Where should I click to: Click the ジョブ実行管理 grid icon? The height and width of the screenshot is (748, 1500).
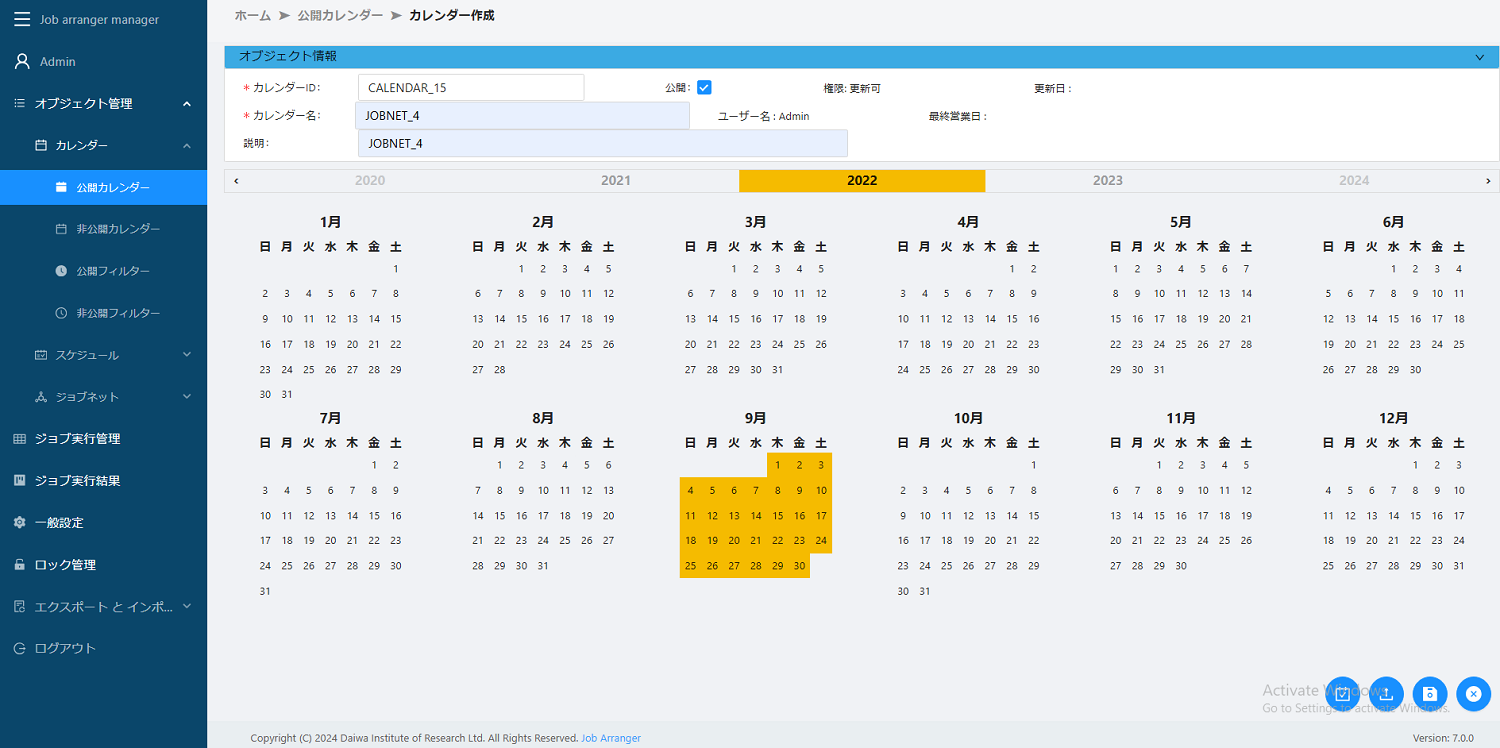pyautogui.click(x=18, y=438)
